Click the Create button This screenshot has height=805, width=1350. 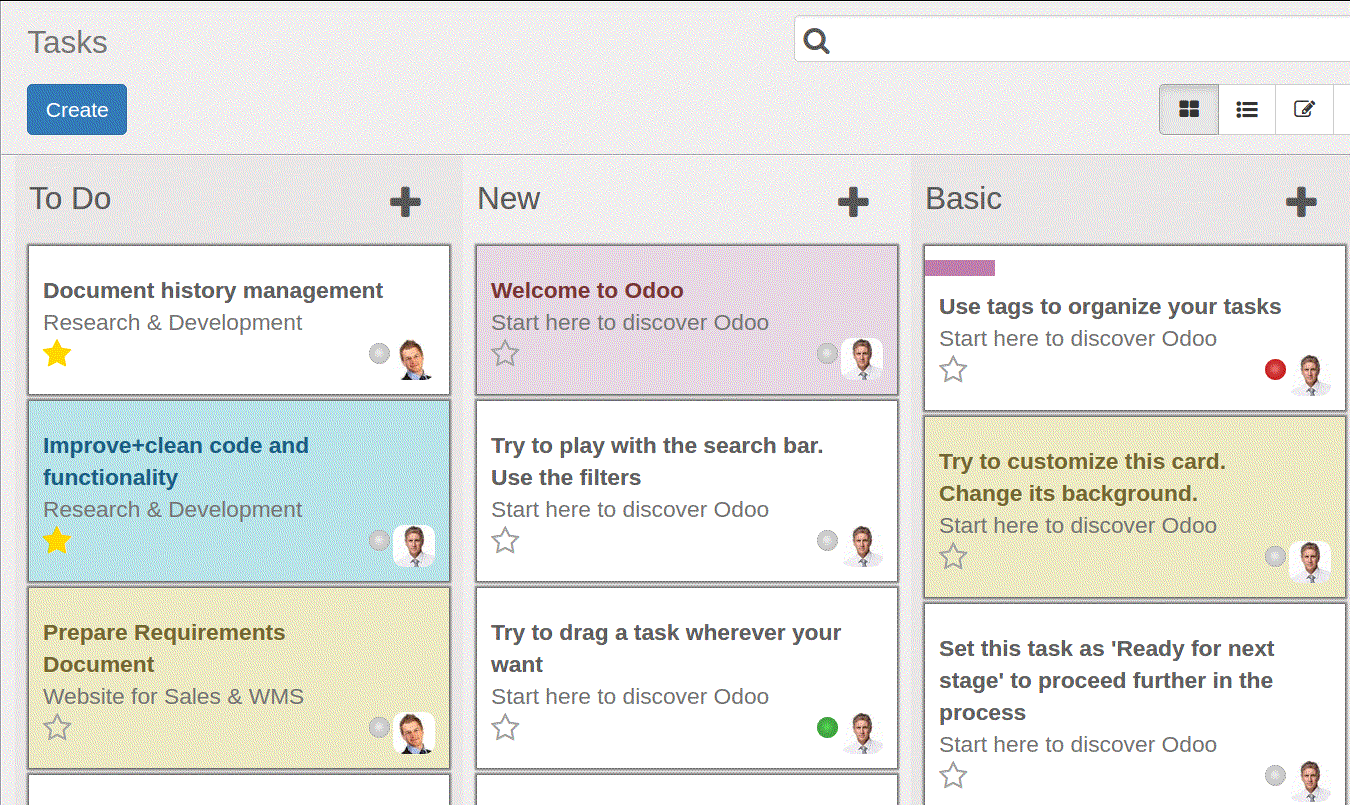[x=77, y=109]
